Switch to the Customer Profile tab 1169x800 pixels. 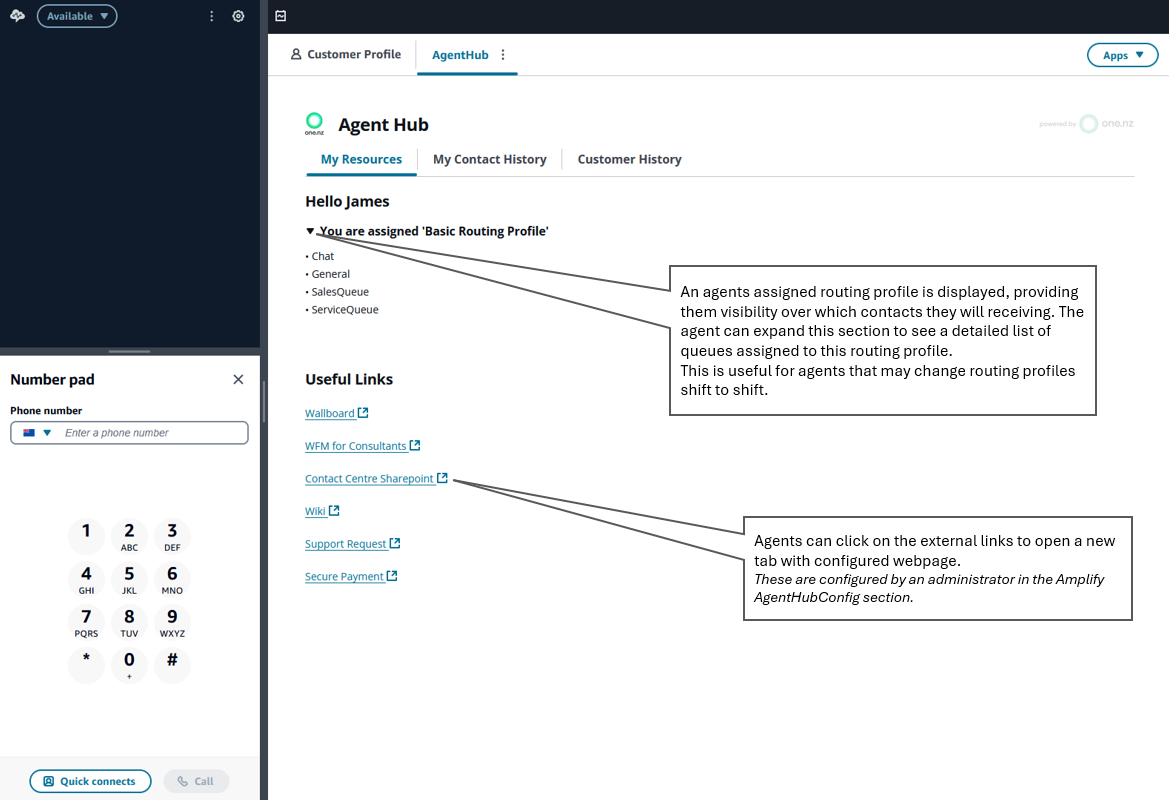345,55
